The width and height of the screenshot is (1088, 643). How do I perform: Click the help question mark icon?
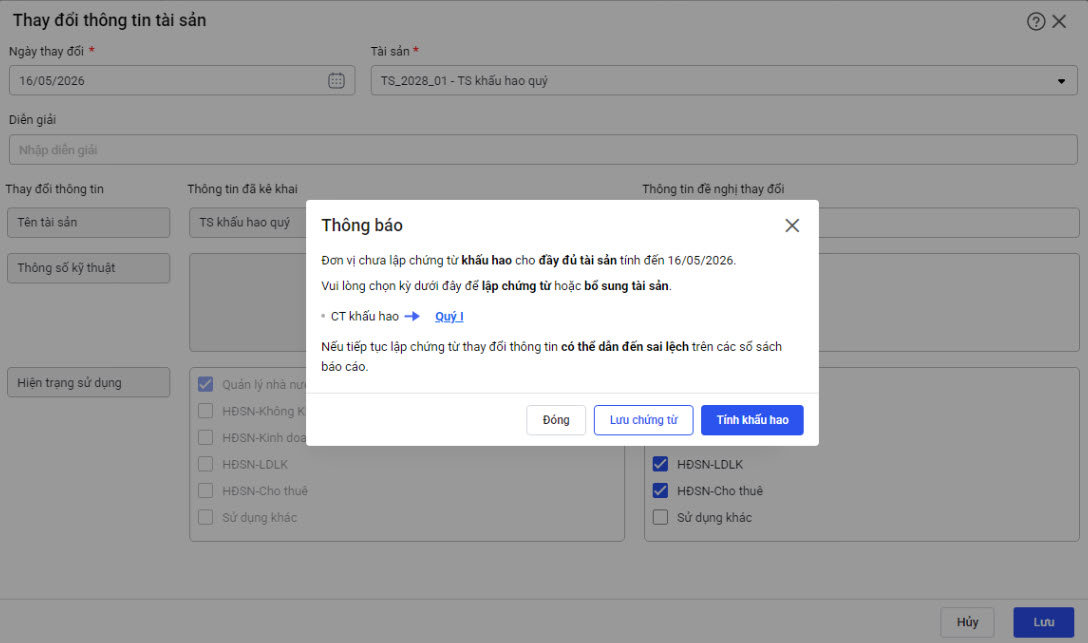[1036, 21]
